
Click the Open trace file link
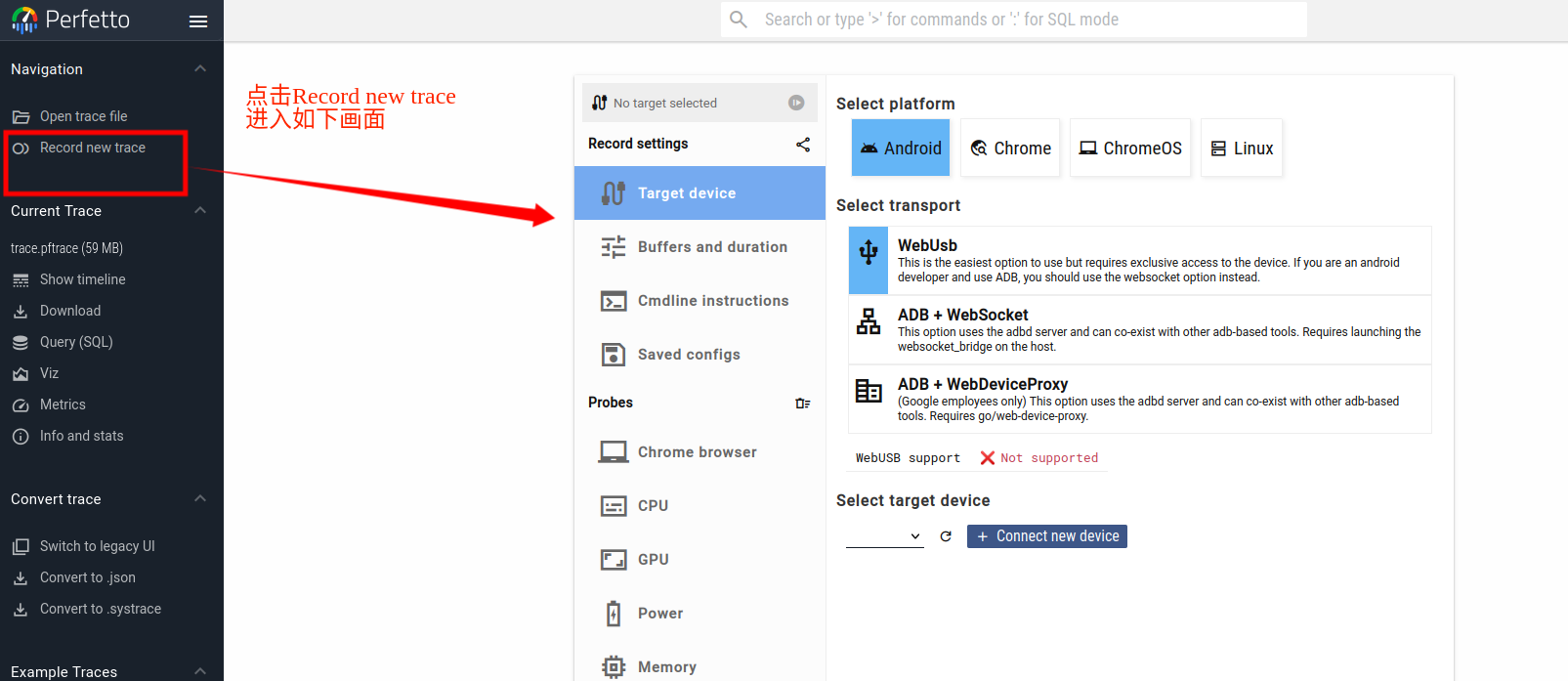pyautogui.click(x=84, y=116)
